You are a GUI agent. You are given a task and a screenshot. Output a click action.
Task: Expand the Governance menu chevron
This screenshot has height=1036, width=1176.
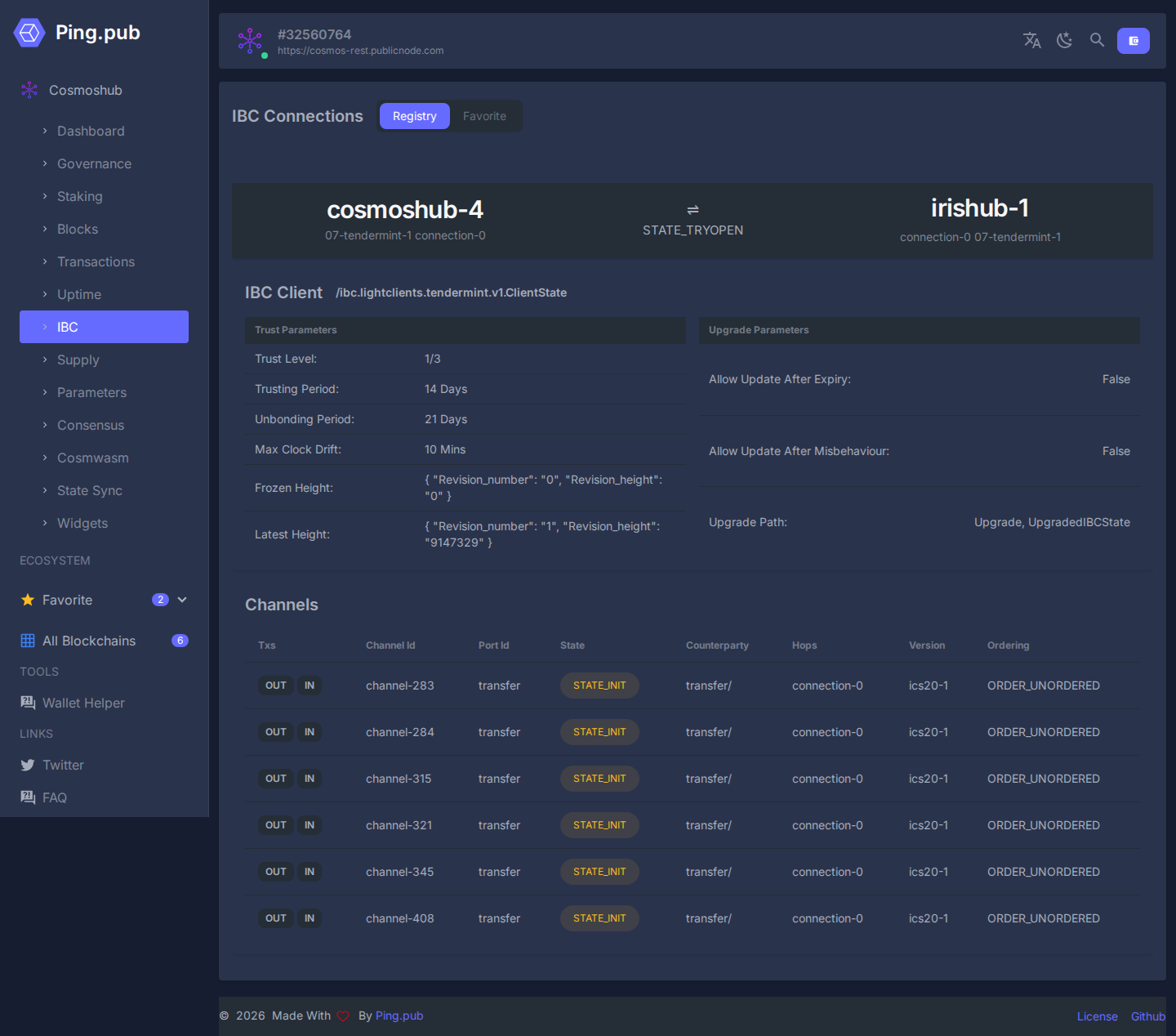coord(45,163)
